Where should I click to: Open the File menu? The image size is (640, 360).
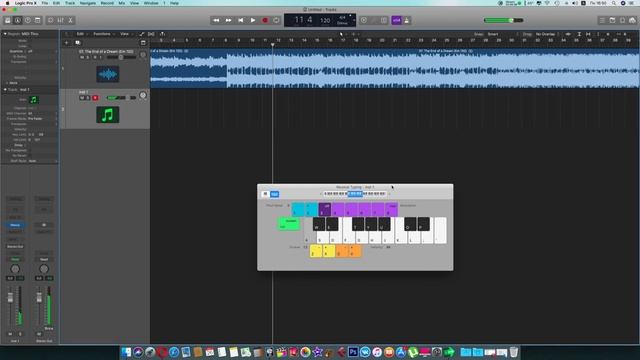click(44, 3)
